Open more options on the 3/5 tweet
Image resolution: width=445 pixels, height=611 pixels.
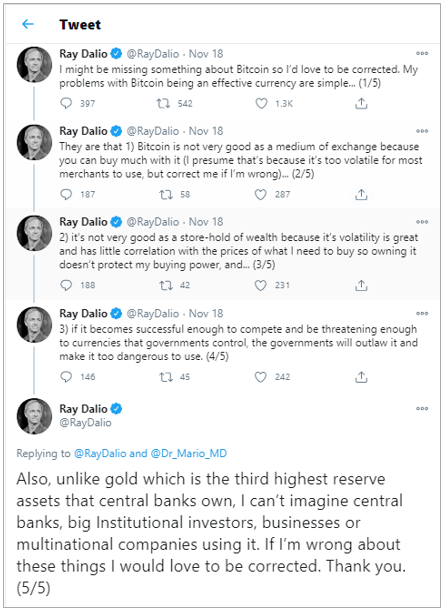[x=422, y=222]
